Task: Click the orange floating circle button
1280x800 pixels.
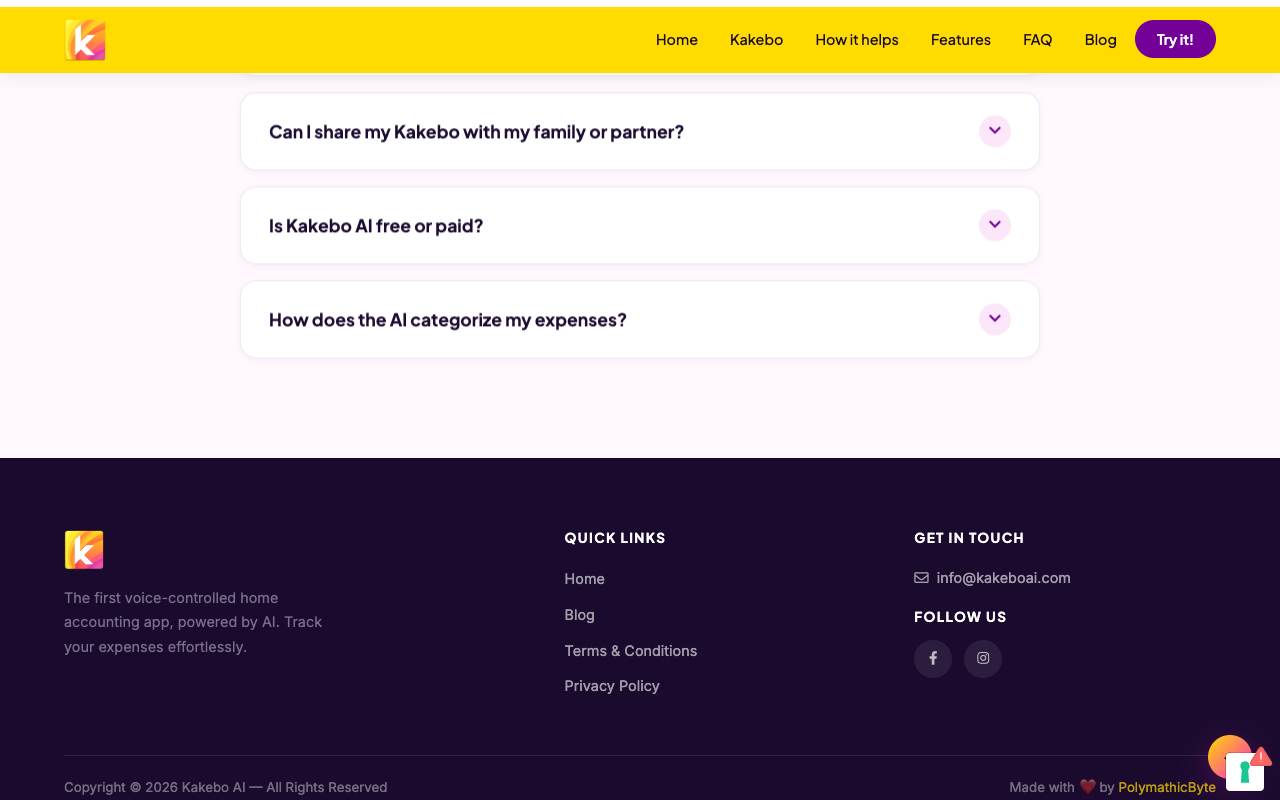Action: click(1222, 752)
